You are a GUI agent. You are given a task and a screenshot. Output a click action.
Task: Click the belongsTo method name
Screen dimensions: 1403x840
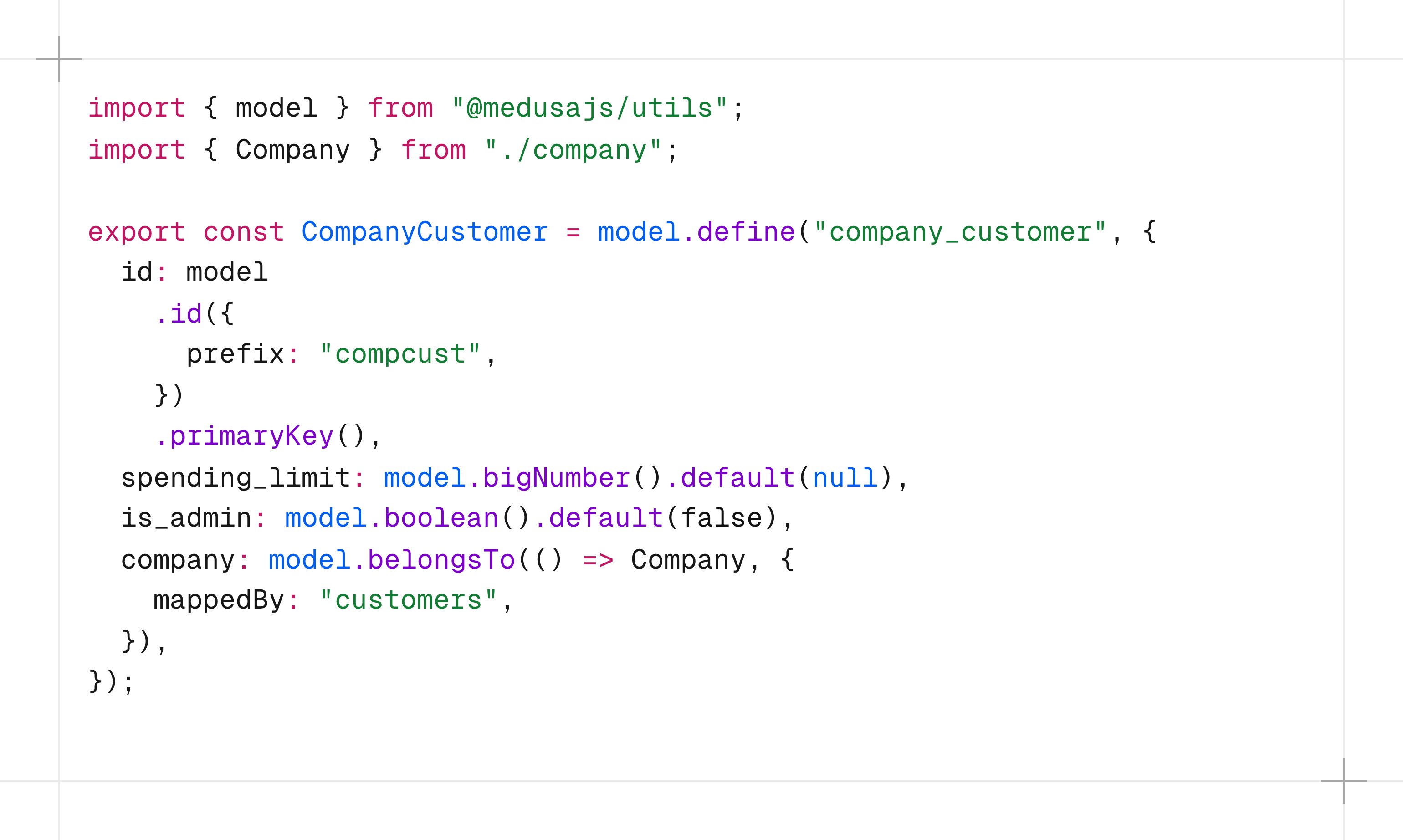(441, 560)
